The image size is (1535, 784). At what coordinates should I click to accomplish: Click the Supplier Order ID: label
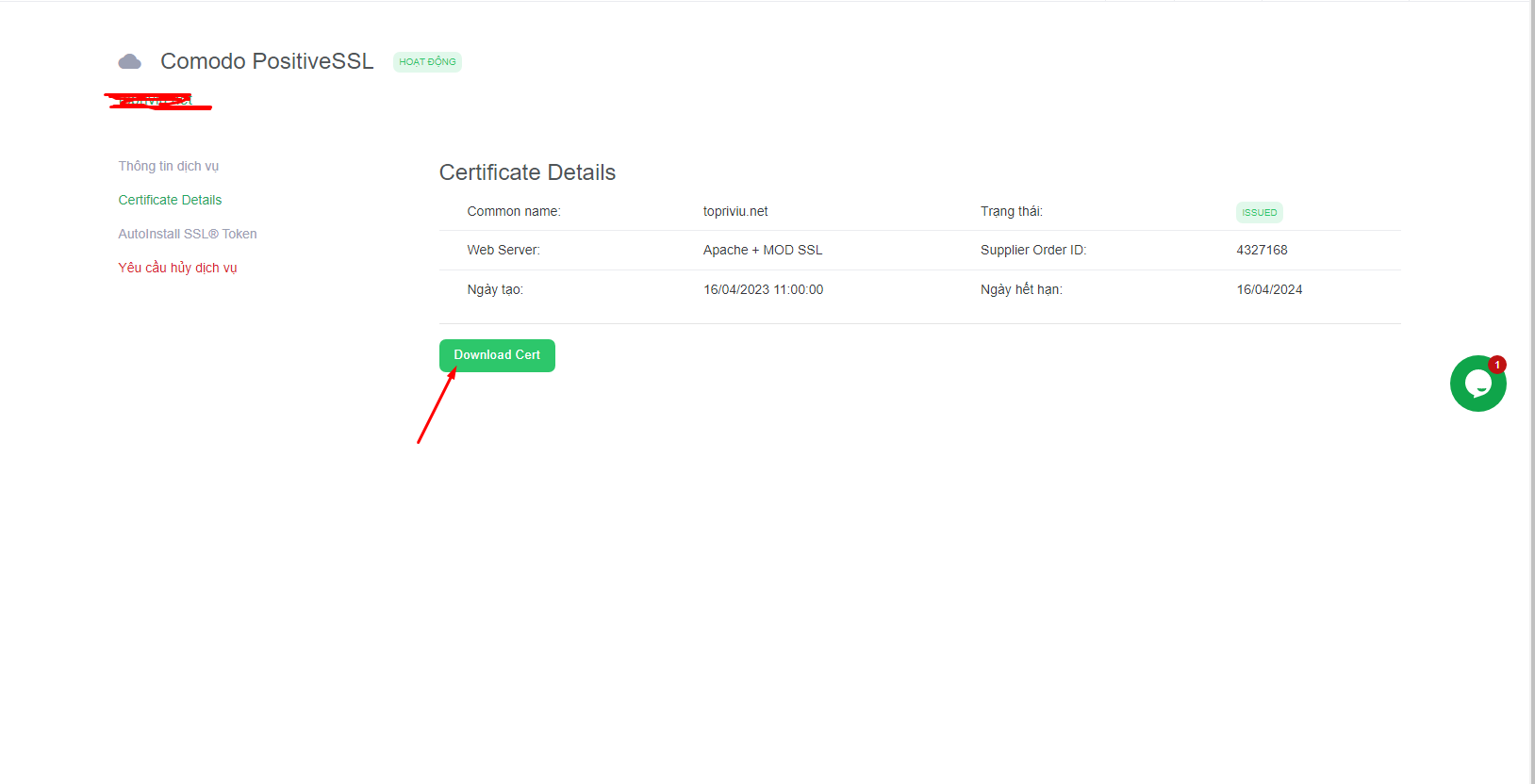point(1033,250)
